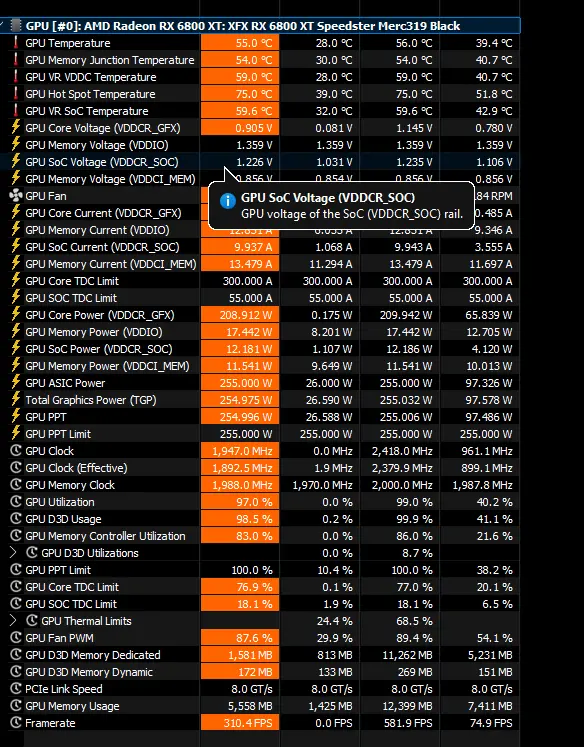Viewport: 584px width, 747px height.
Task: Click the thermometer icon beside GPU Temperature
Action: click(16, 43)
